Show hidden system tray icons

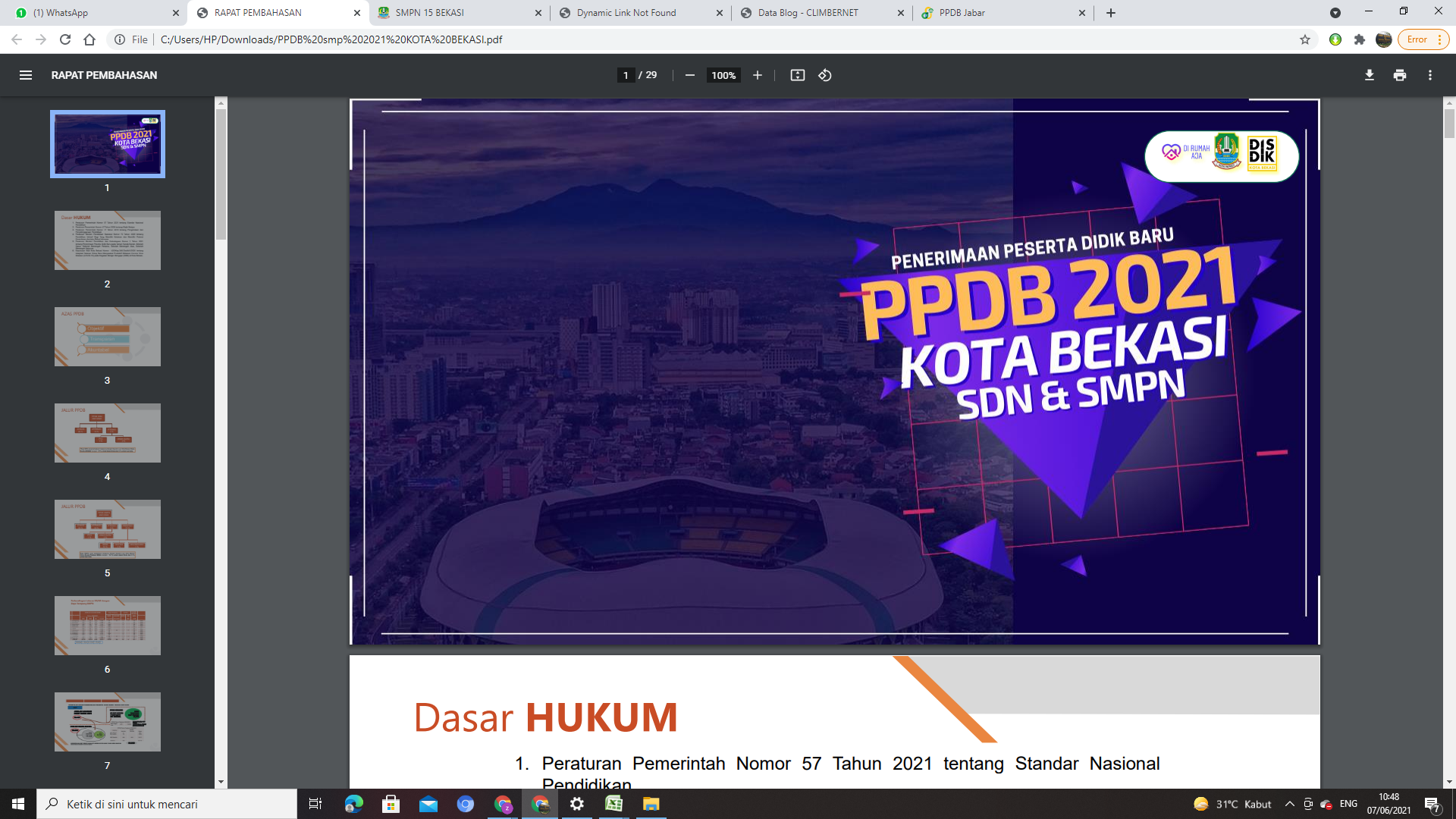1289,804
